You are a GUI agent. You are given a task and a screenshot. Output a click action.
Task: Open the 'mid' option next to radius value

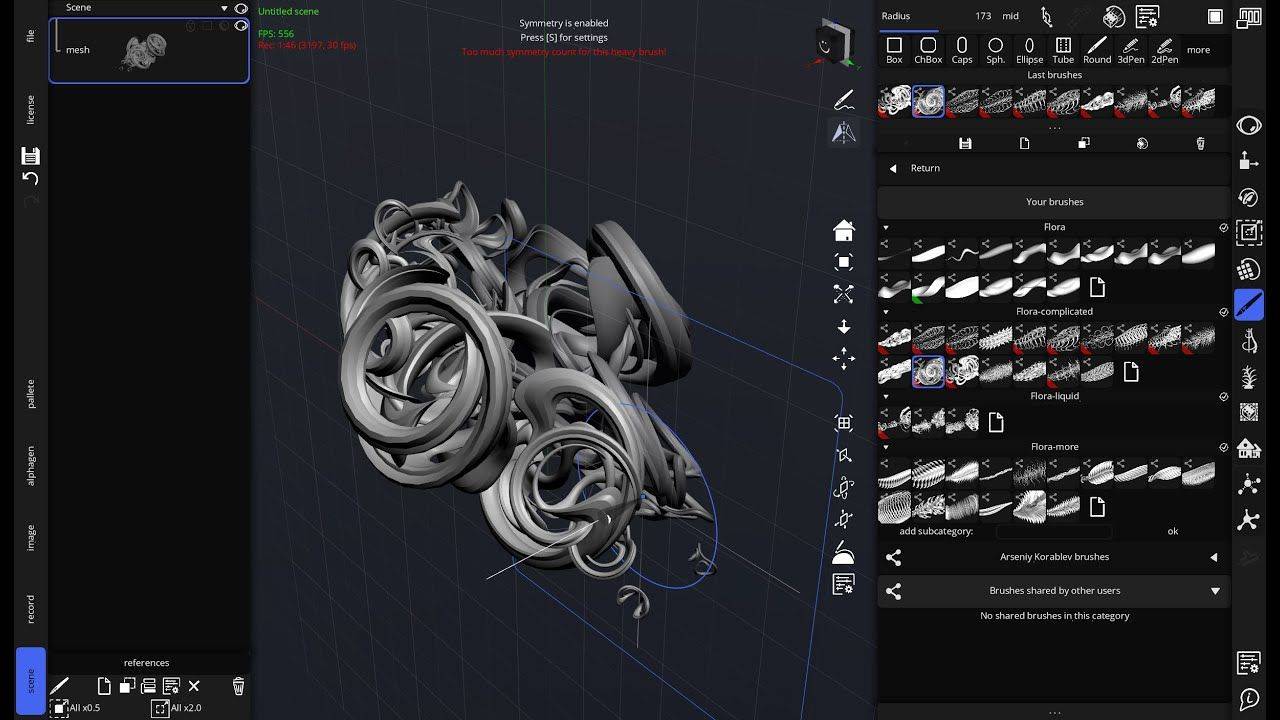point(1010,16)
